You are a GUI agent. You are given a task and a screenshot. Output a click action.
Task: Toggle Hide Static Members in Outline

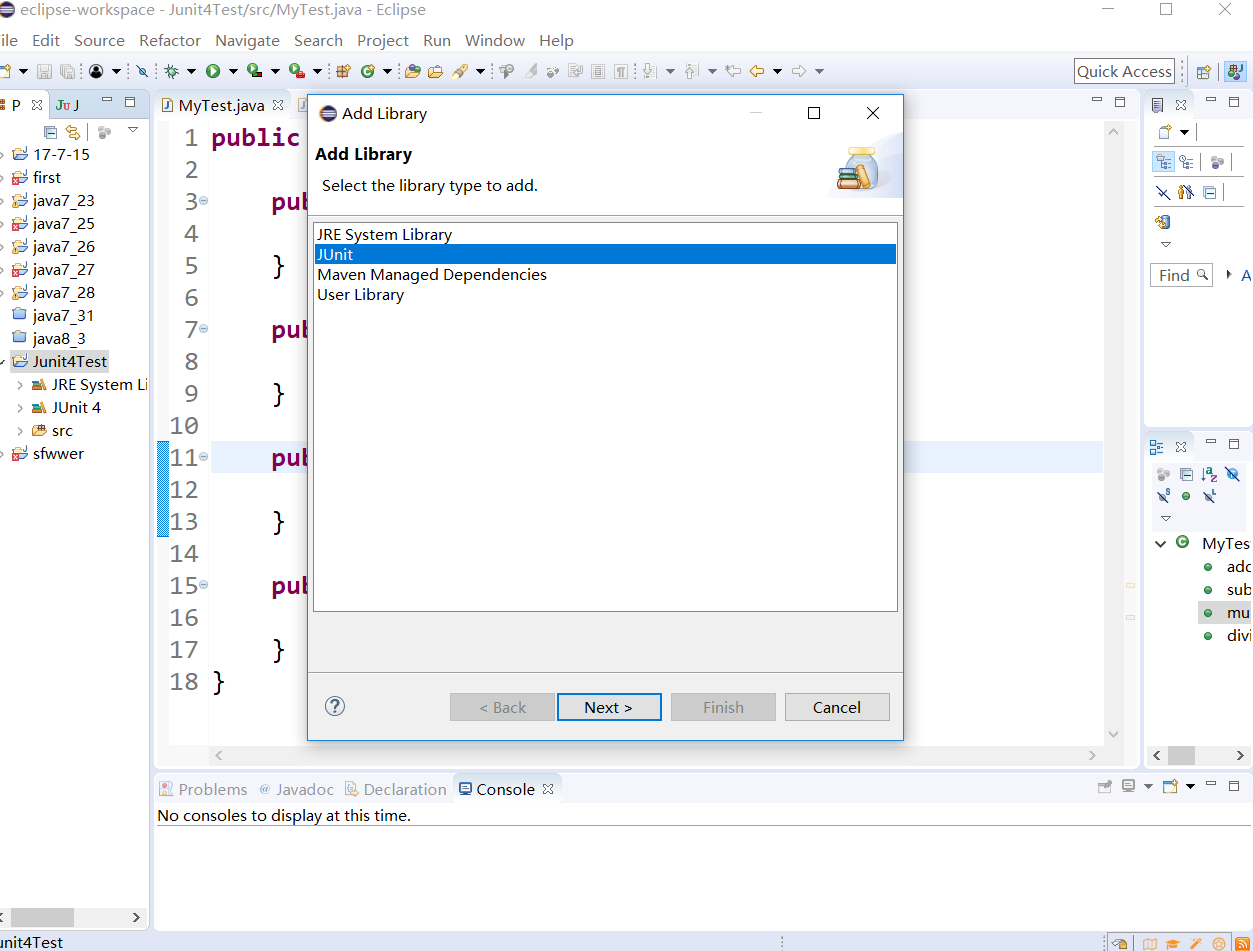[x=1163, y=496]
